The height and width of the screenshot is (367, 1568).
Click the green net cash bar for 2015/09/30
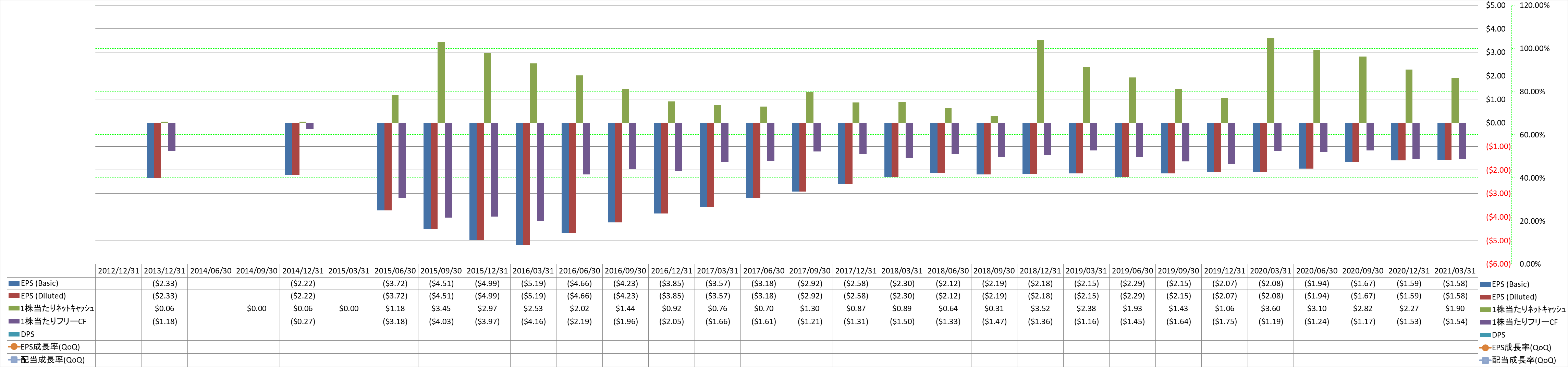[441, 82]
